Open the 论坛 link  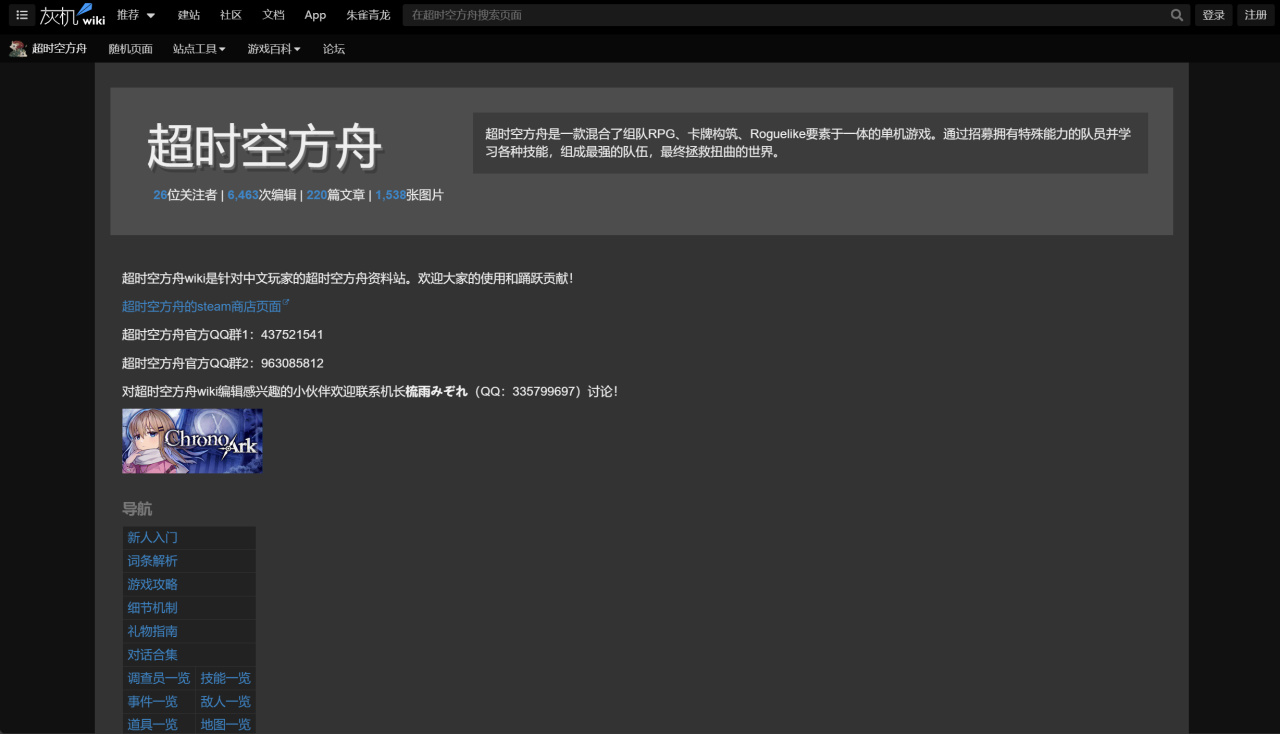click(x=334, y=49)
